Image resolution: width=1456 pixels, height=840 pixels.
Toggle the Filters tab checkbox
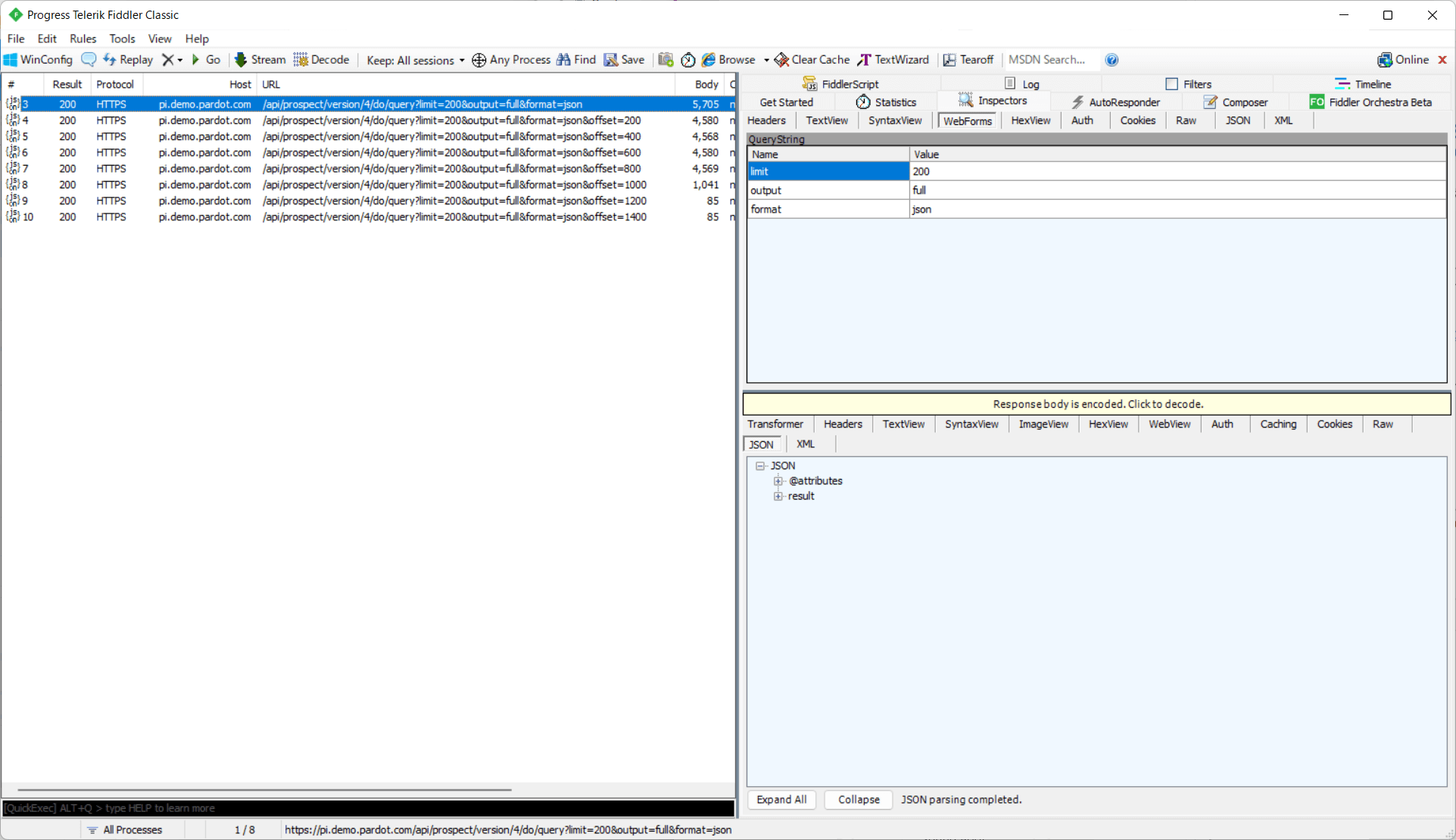[x=1172, y=84]
